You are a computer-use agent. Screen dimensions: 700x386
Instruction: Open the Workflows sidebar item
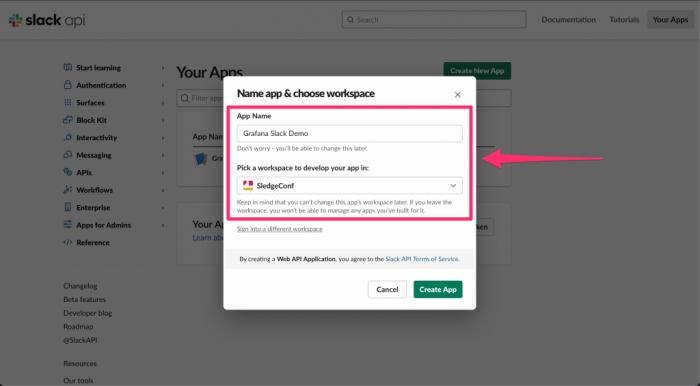click(x=94, y=190)
